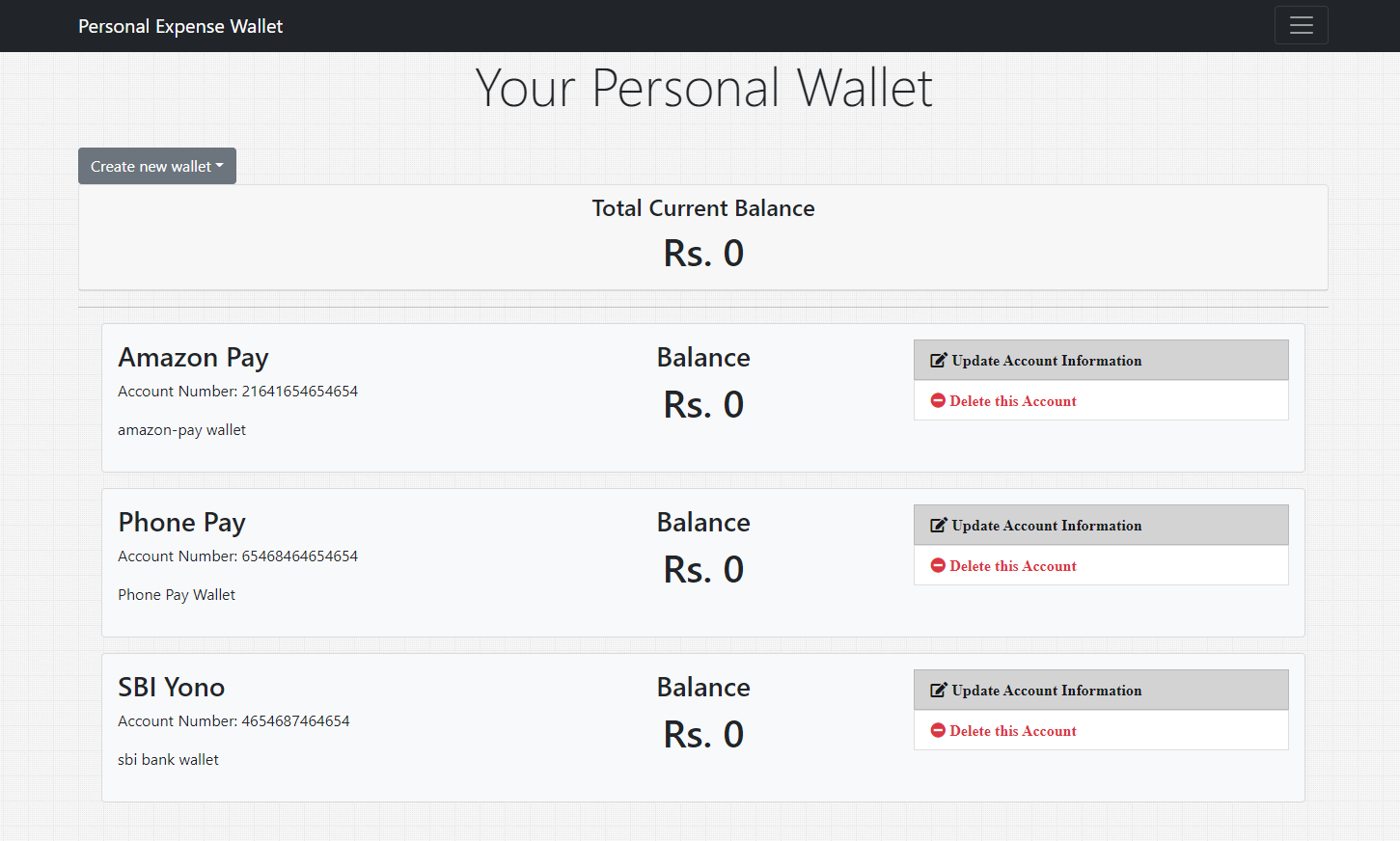Delete this Account for Phone Pay
The height and width of the screenshot is (841, 1400).
click(x=1012, y=566)
